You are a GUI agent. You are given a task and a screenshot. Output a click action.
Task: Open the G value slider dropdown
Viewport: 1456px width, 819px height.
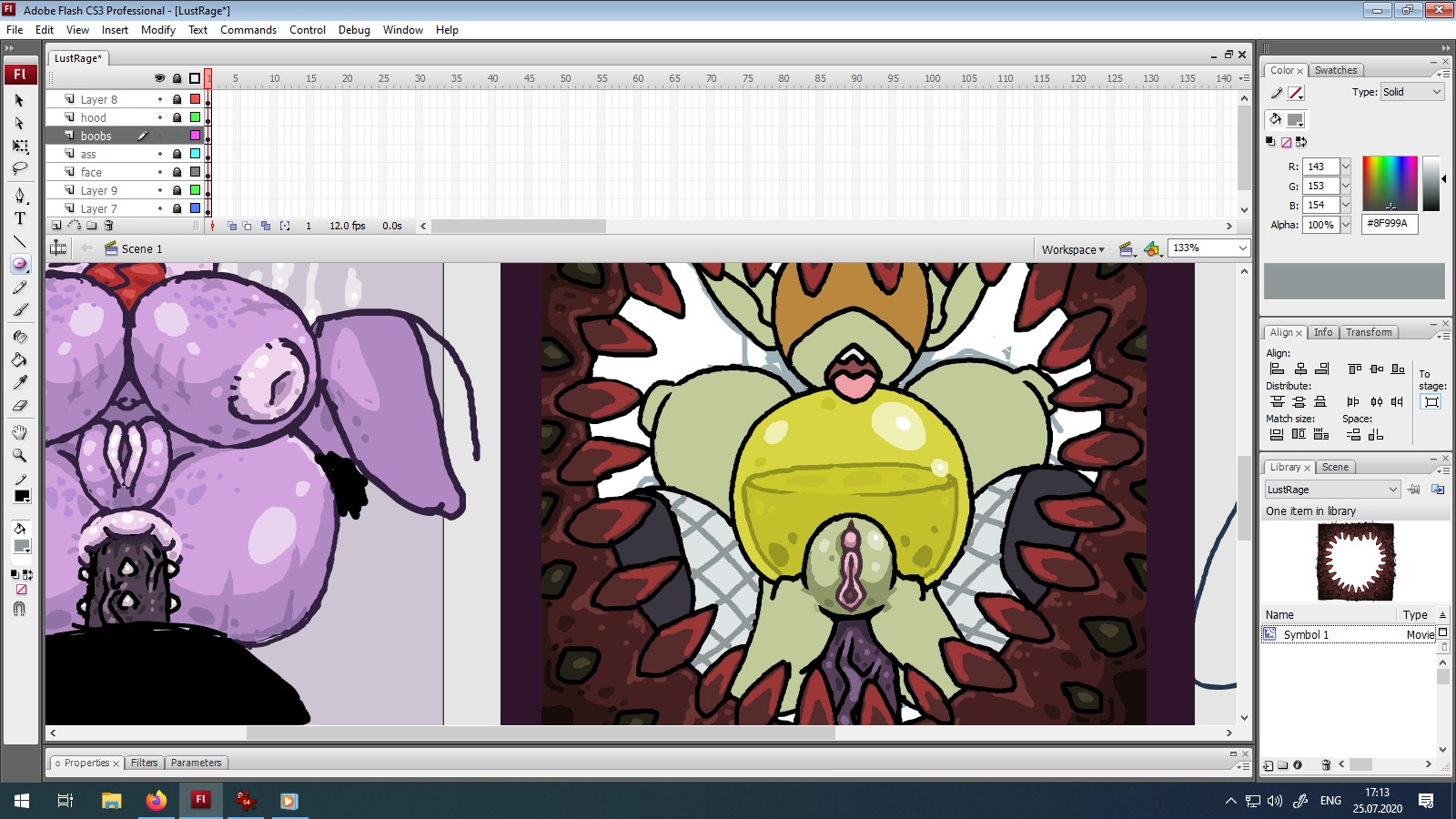click(1346, 186)
